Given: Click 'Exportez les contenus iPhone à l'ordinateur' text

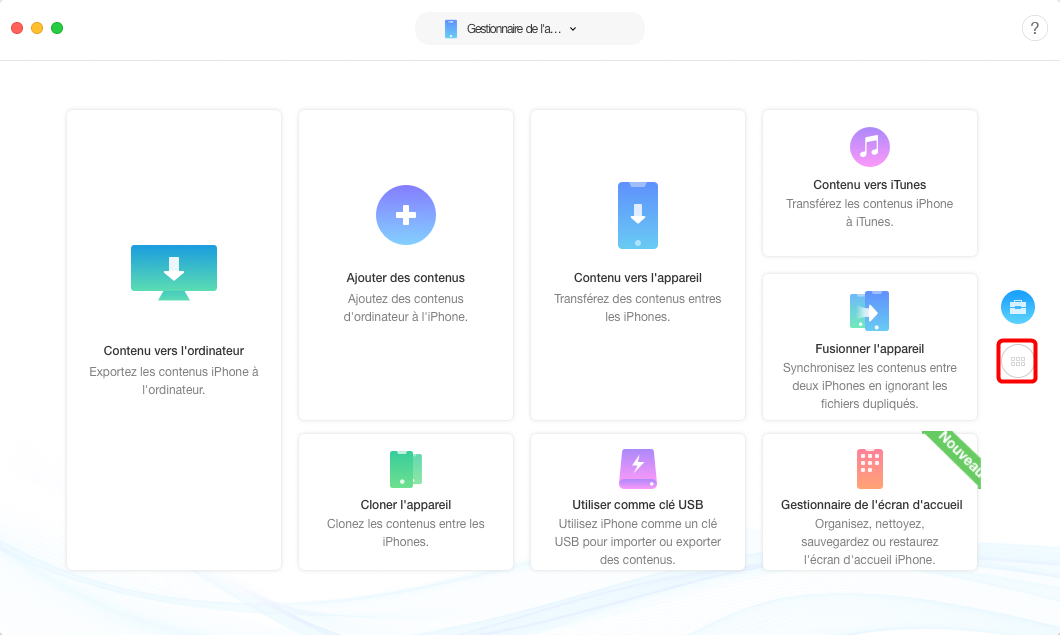Looking at the screenshot, I should point(174,381).
